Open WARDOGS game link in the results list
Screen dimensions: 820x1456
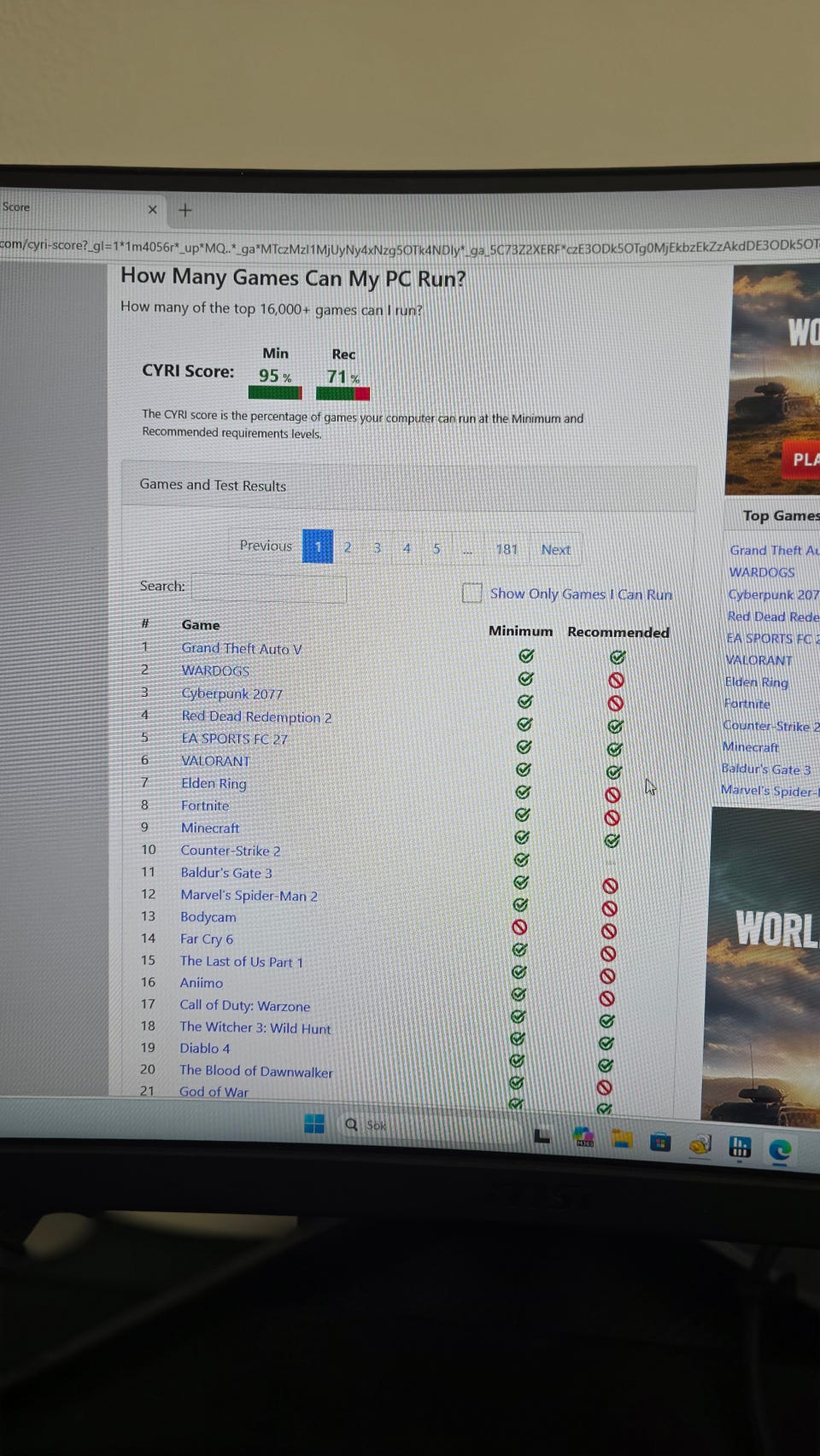click(x=215, y=670)
